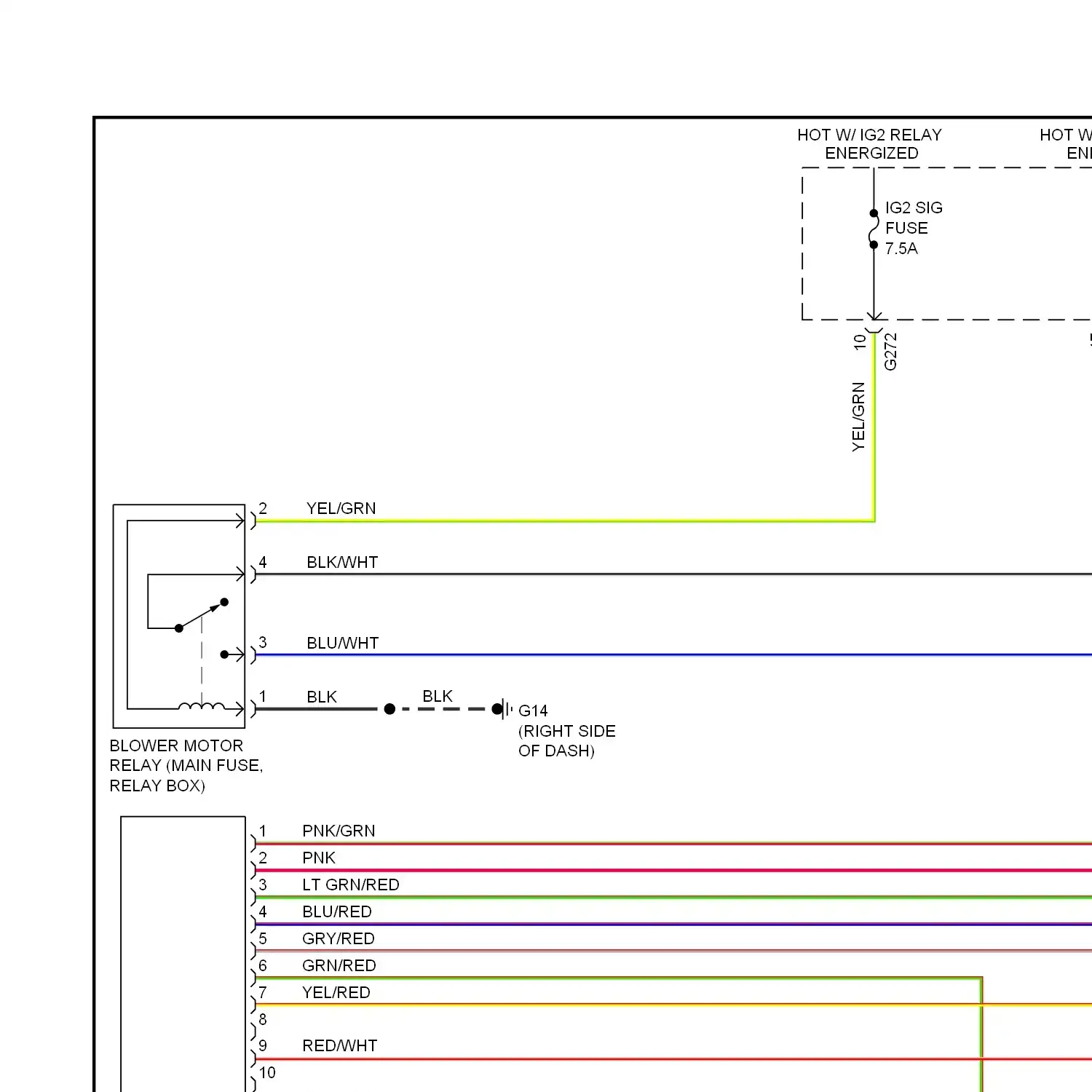1092x1092 pixels.
Task: Select the 'PNK' wire label on pin 2
Action: (x=319, y=858)
